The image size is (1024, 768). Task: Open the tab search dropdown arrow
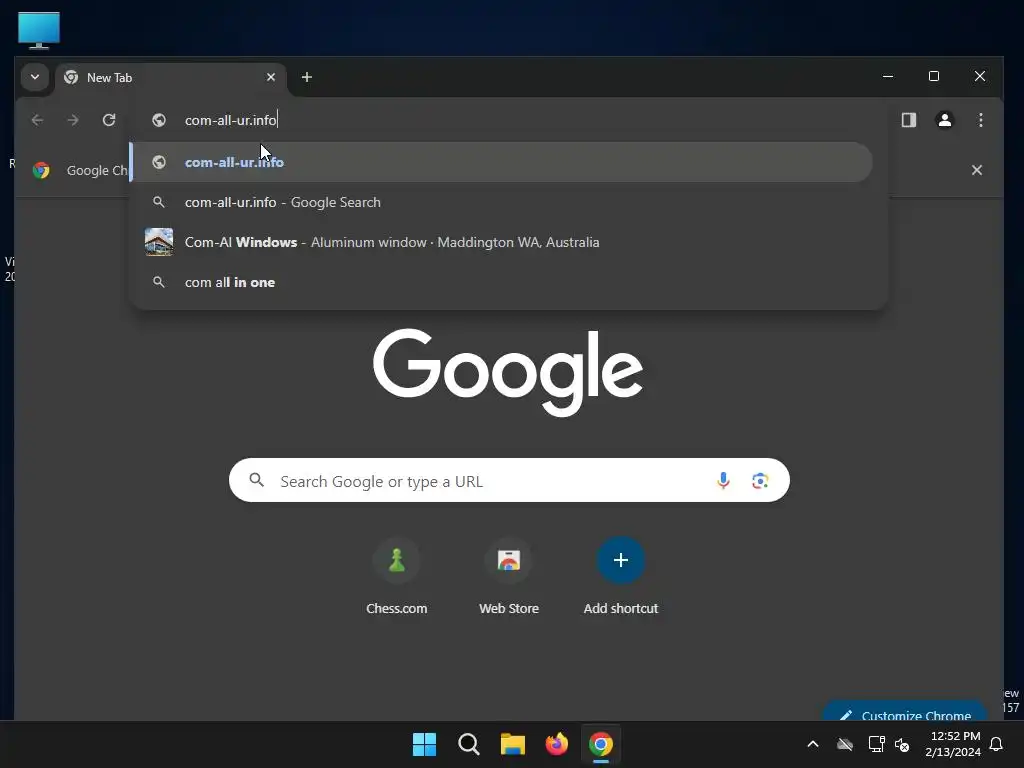point(35,77)
